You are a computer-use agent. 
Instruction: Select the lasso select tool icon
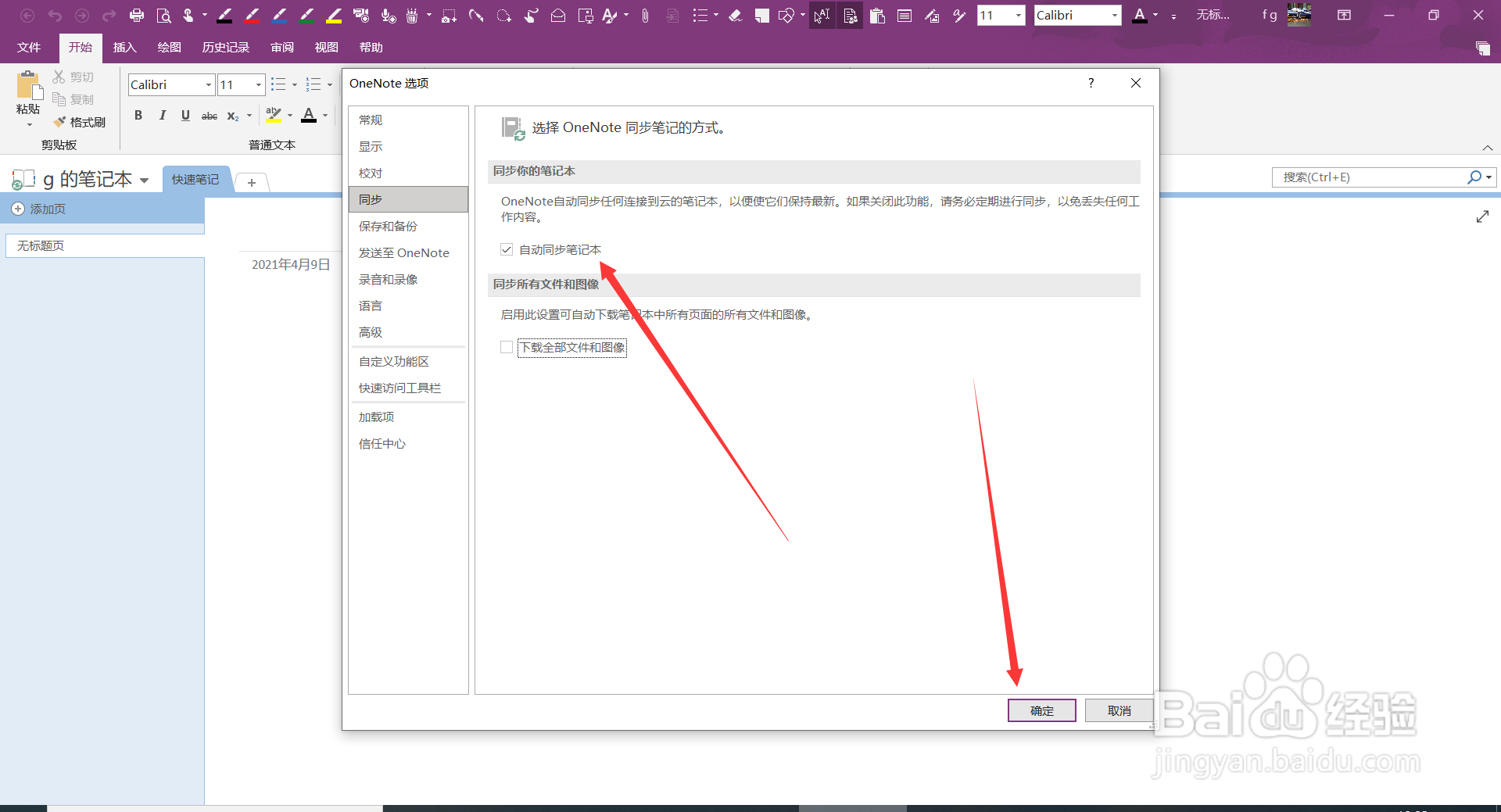point(503,15)
